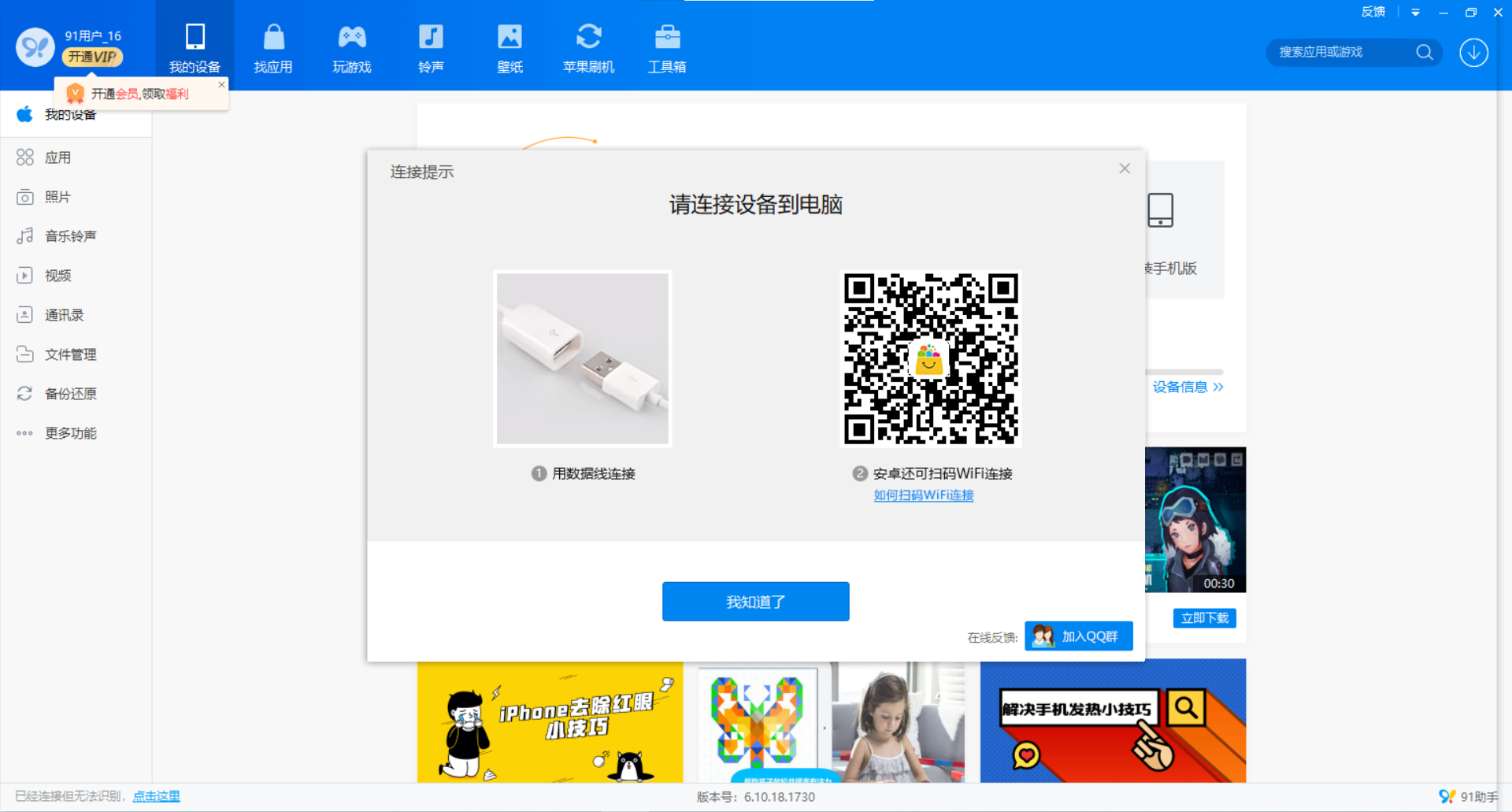Click the 91 assistant logo avatar
Image resolution: width=1512 pixels, height=812 pixels.
click(35, 47)
